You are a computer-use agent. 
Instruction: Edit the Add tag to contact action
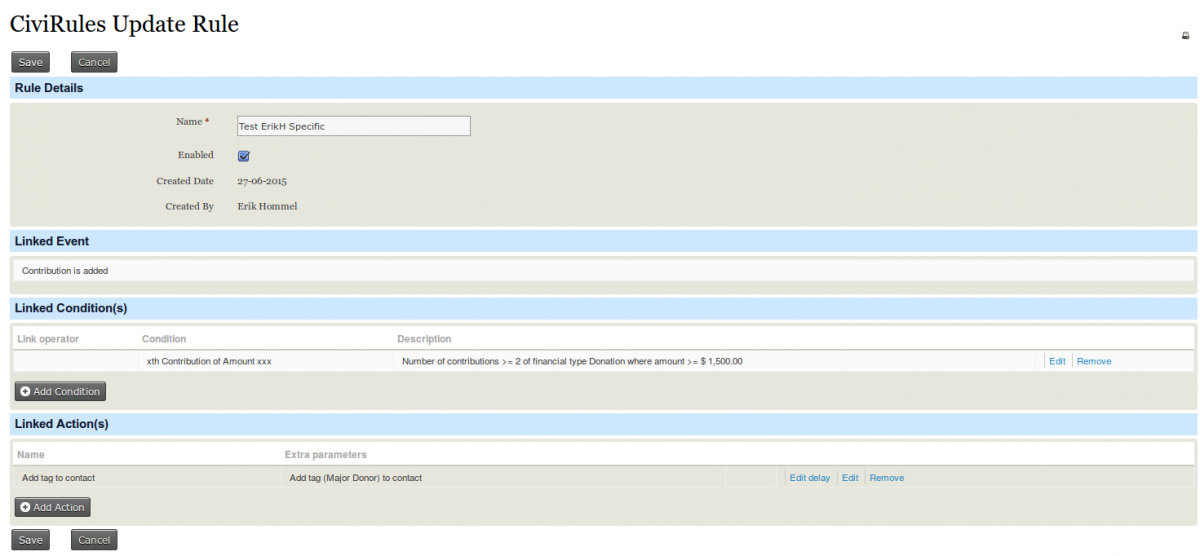[x=850, y=478]
